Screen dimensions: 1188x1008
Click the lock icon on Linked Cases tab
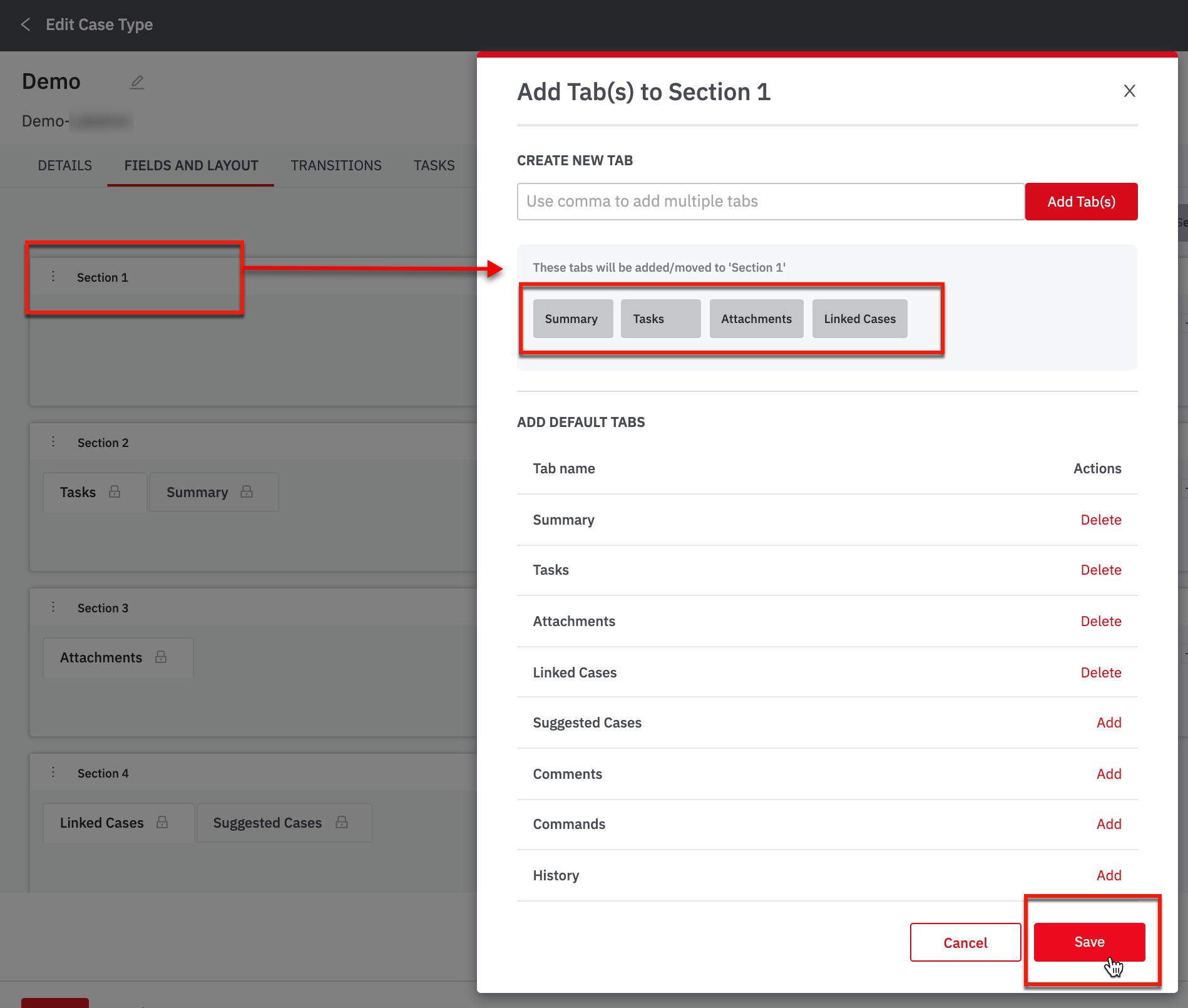tap(162, 822)
